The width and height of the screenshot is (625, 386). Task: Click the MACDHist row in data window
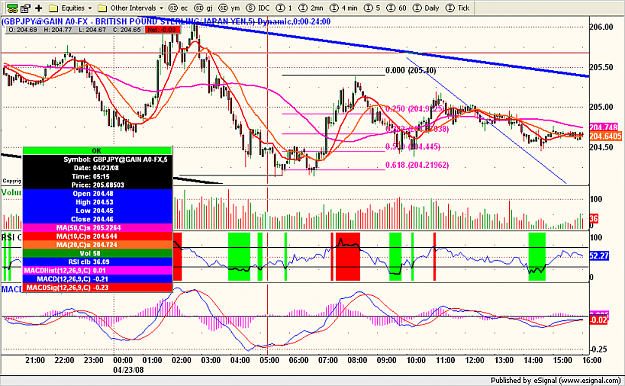pos(97,271)
